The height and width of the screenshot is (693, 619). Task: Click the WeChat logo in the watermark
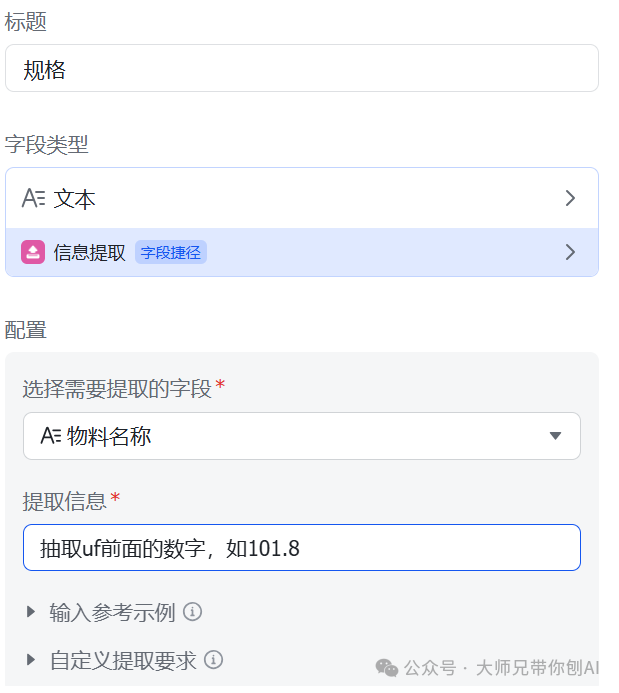point(387,667)
